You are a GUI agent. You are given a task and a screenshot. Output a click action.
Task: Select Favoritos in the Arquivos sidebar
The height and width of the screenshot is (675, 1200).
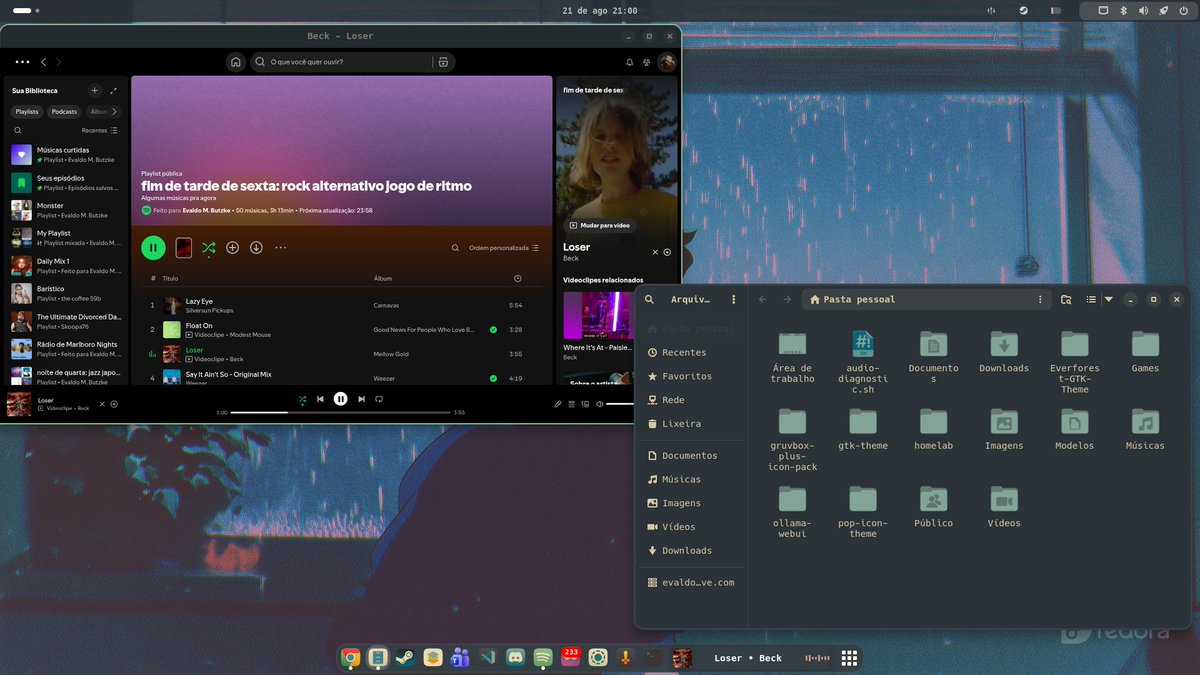(x=690, y=376)
